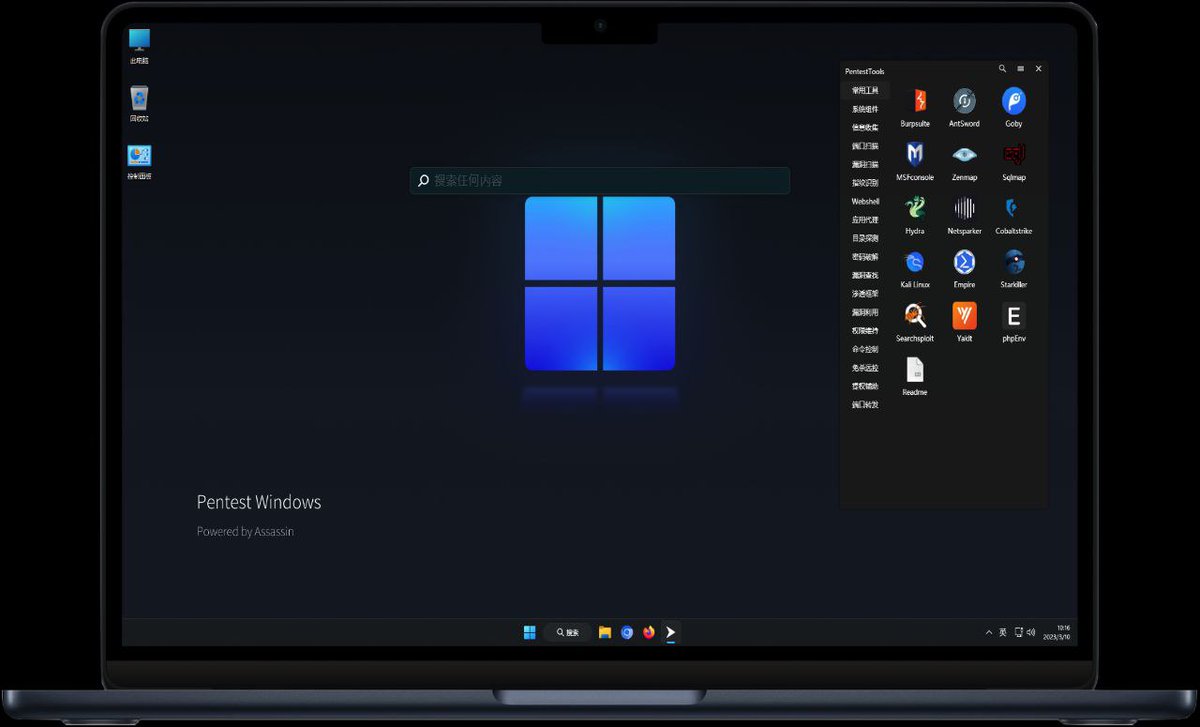
Task: Open the Empire tool
Action: 964,268
